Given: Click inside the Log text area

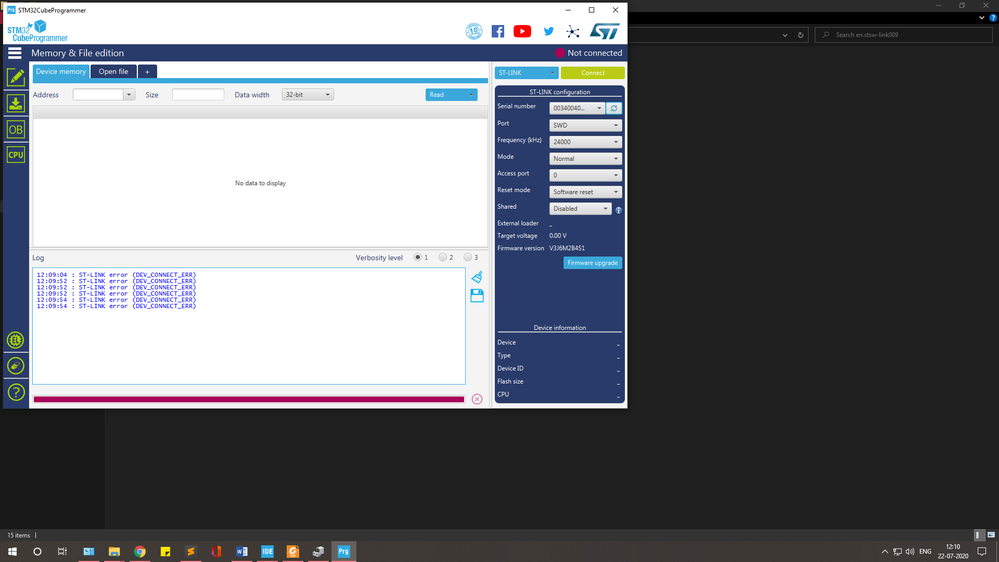Looking at the screenshot, I should [249, 326].
